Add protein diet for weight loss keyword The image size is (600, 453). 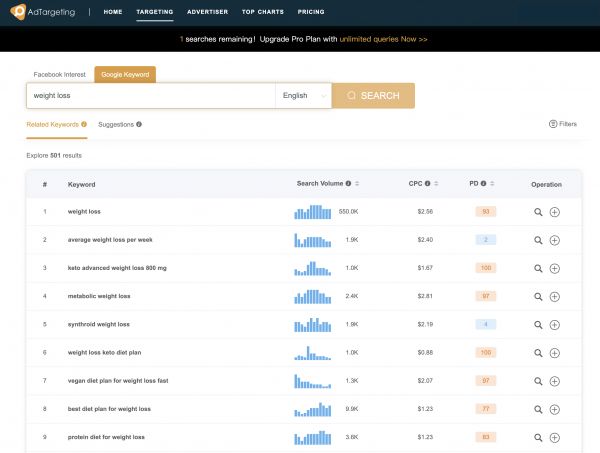coord(554,438)
